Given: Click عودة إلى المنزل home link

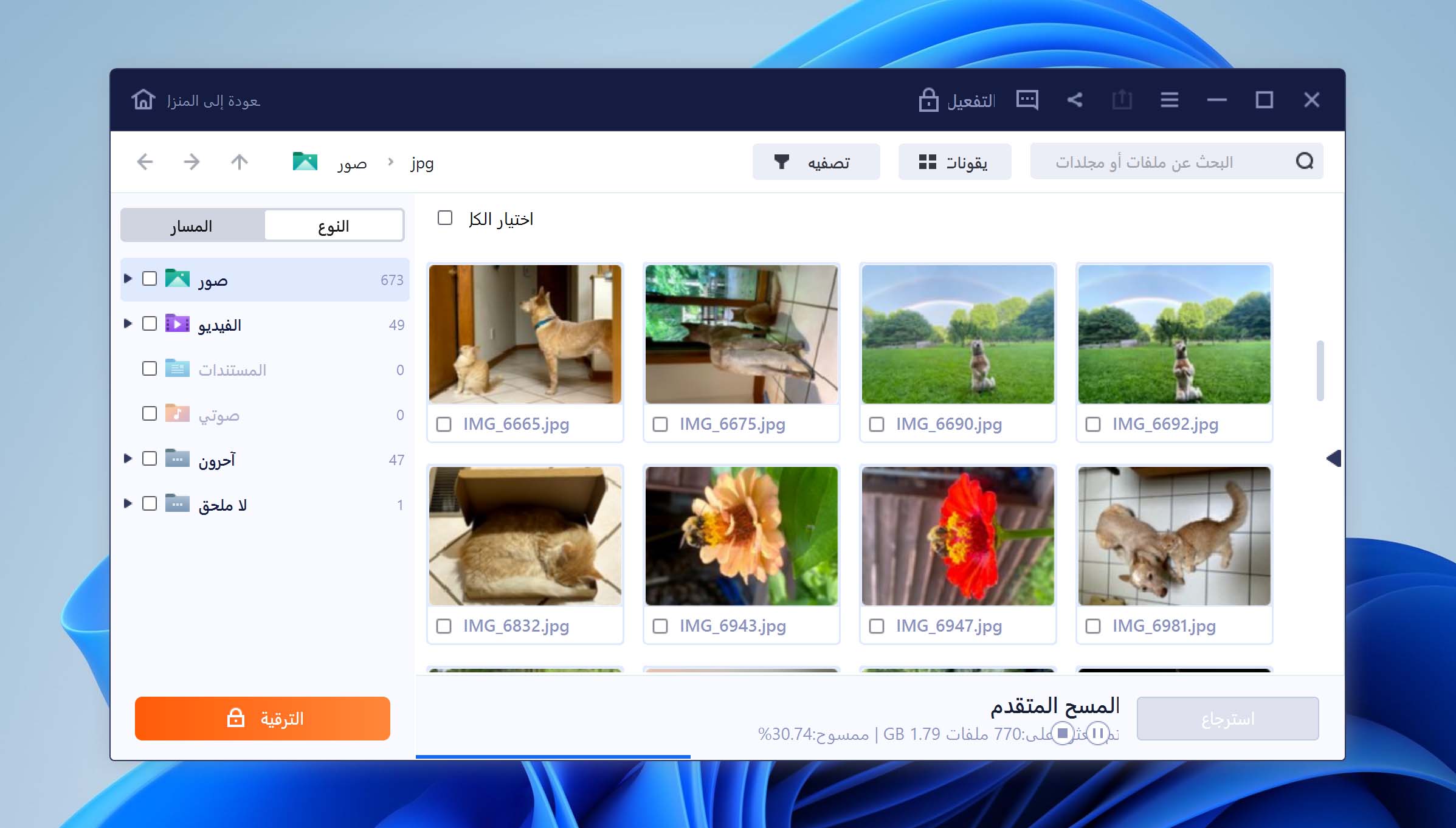Looking at the screenshot, I should click(213, 100).
